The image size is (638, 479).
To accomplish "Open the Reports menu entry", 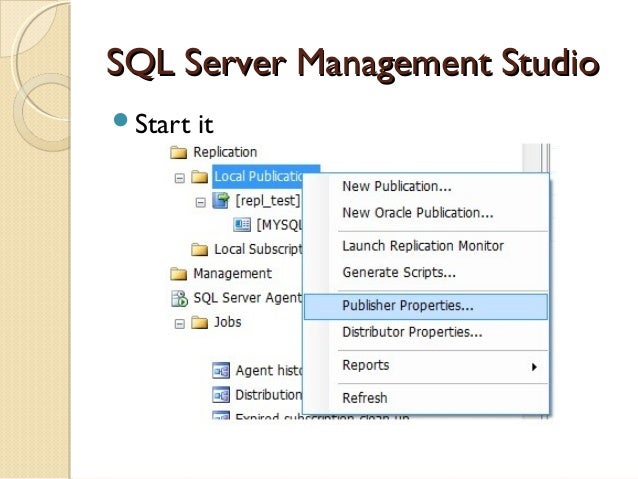I will [x=426, y=365].
